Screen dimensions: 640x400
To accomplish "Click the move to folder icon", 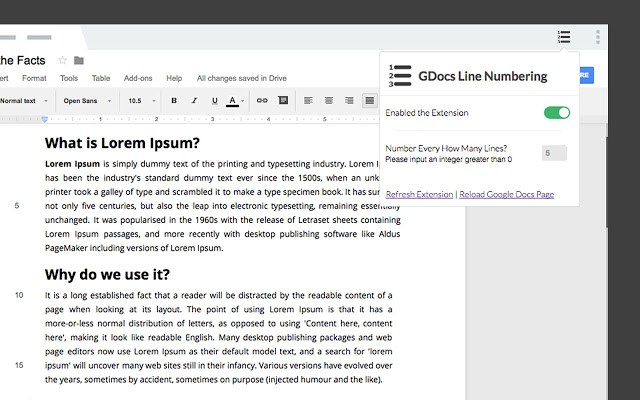I will [x=79, y=60].
